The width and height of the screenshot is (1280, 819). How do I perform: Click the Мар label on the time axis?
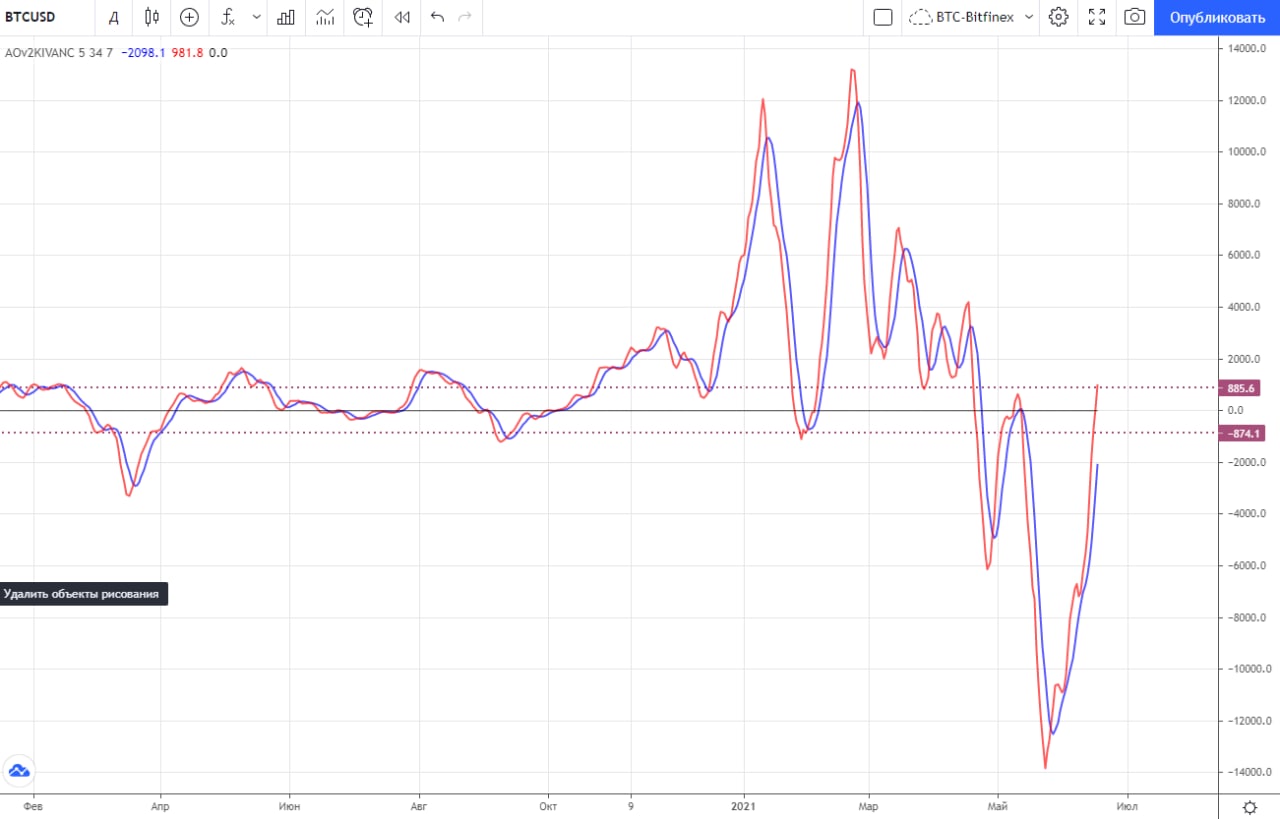coord(868,804)
